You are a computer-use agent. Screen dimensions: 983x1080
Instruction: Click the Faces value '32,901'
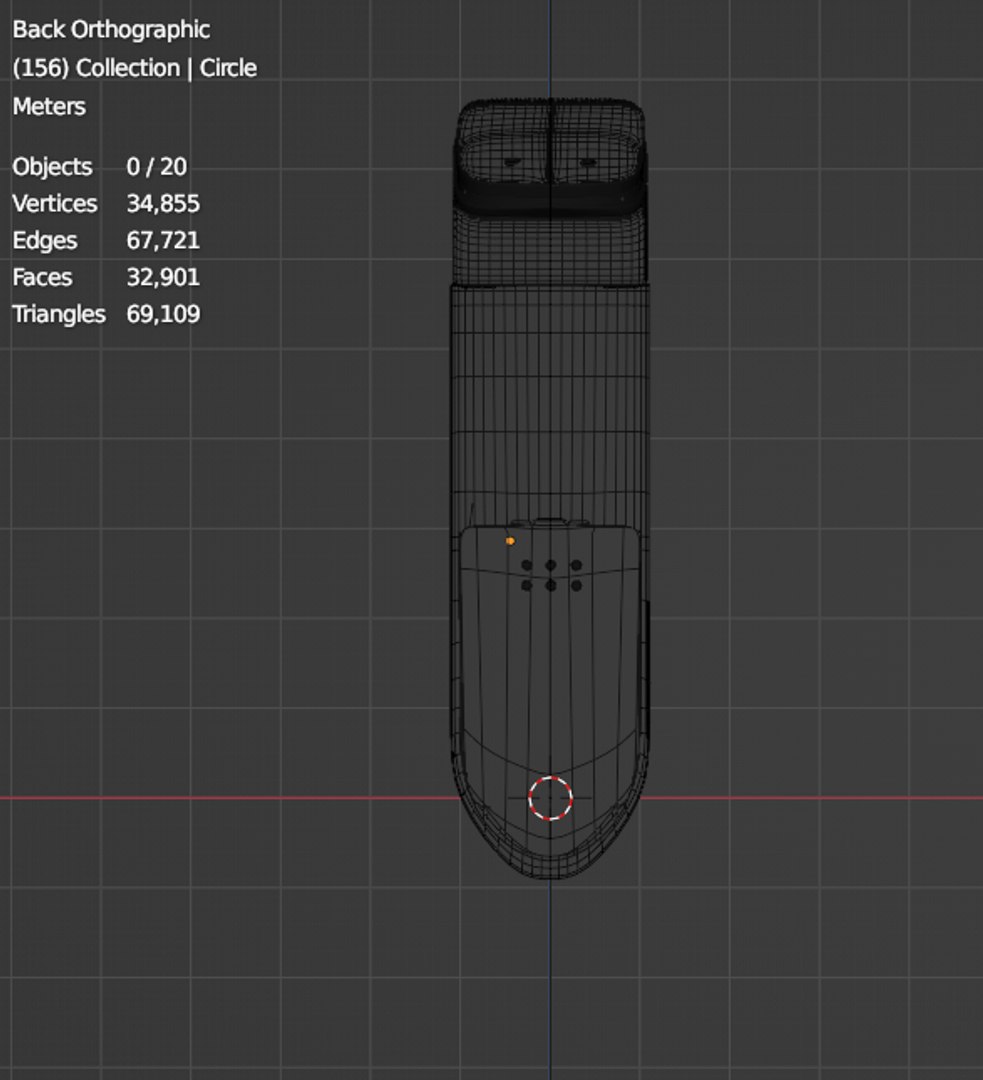[x=163, y=277]
